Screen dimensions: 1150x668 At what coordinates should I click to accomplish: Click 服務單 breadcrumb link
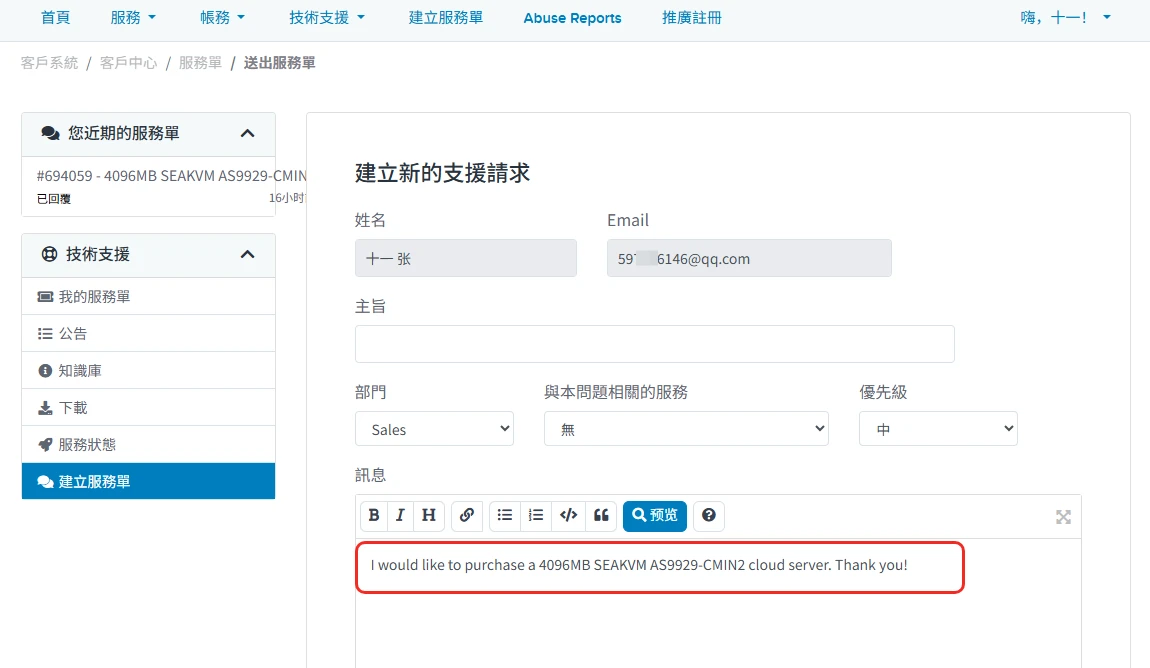pos(200,63)
